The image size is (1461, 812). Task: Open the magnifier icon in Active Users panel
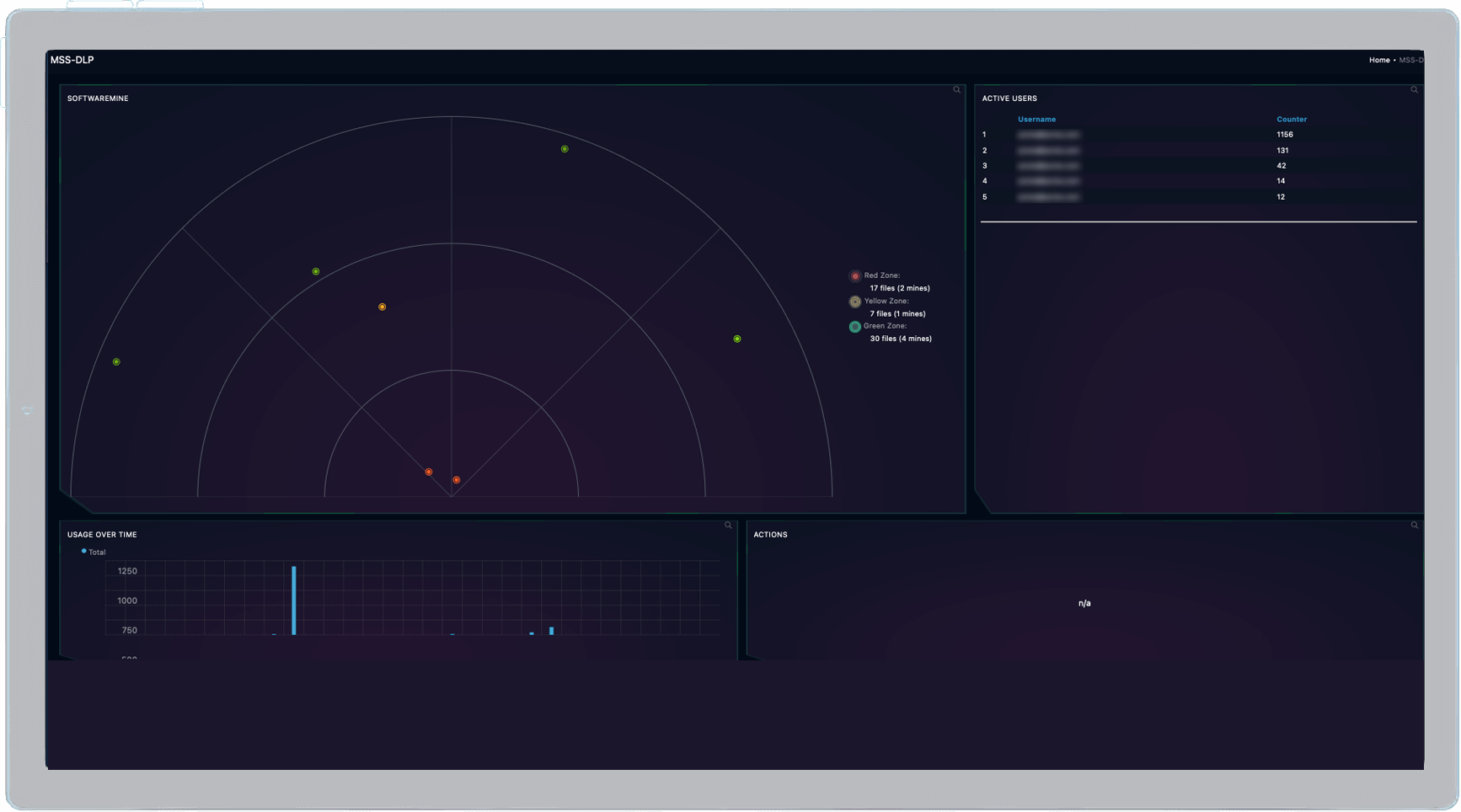[1414, 89]
